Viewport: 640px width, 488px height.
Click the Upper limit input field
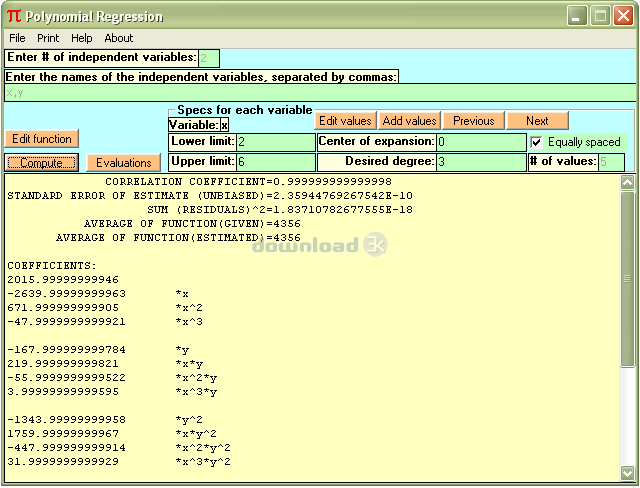(x=276, y=162)
